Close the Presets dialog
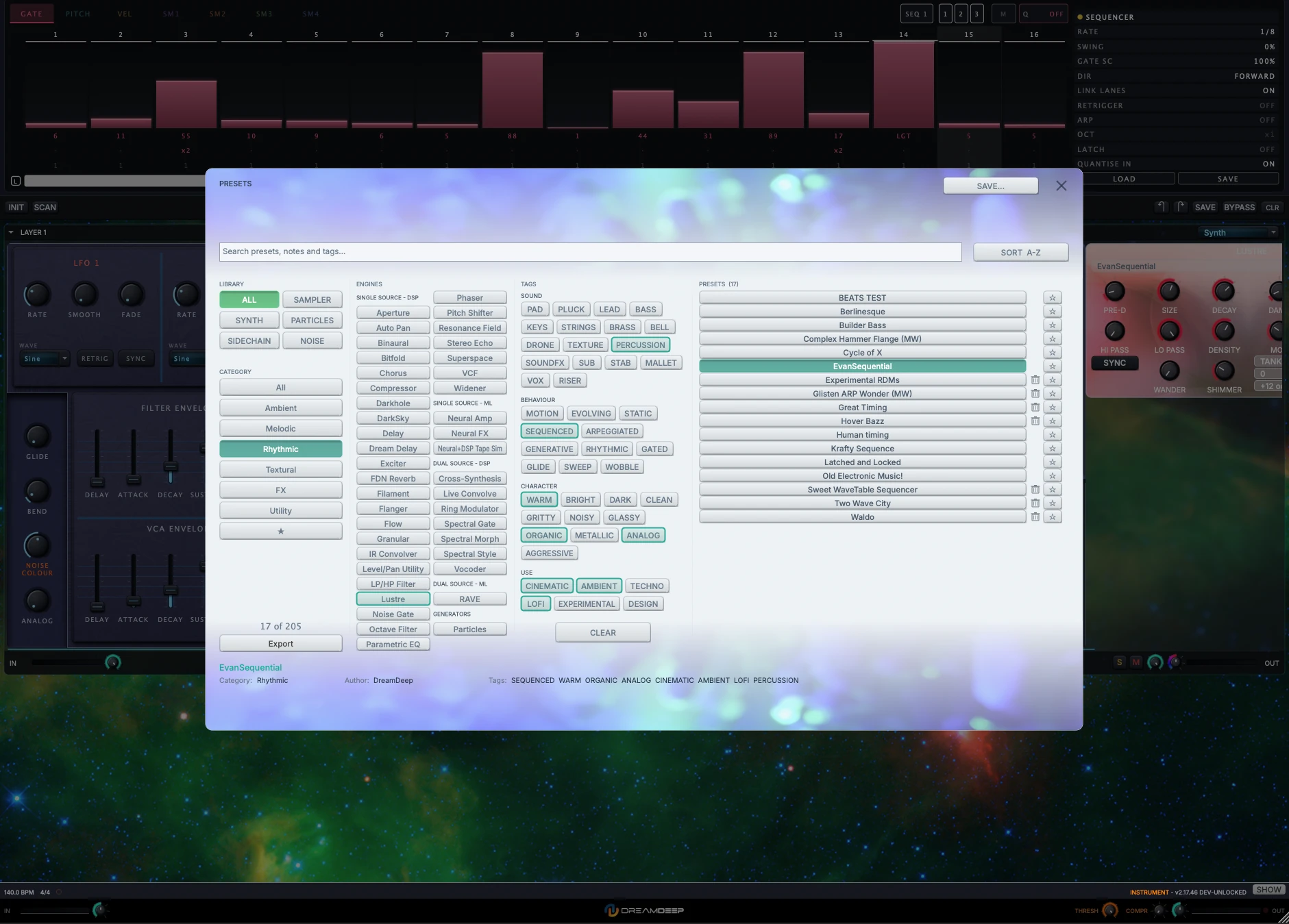The height and width of the screenshot is (924, 1289). pos(1061,186)
